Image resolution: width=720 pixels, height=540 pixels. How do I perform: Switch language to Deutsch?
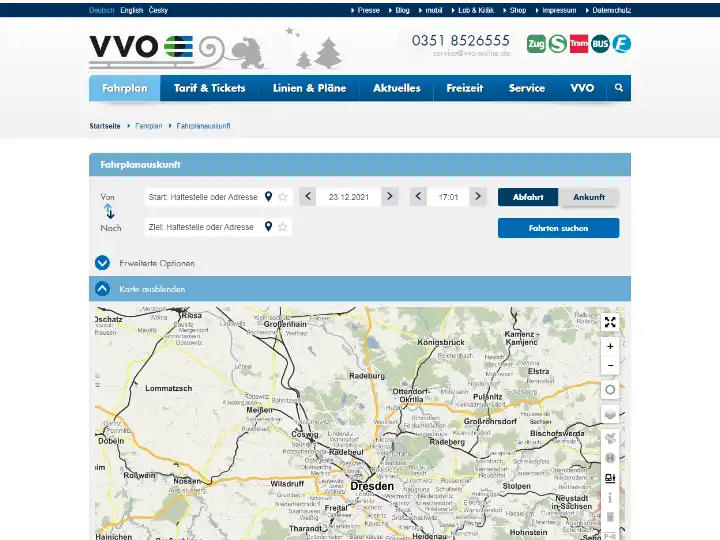(101, 10)
